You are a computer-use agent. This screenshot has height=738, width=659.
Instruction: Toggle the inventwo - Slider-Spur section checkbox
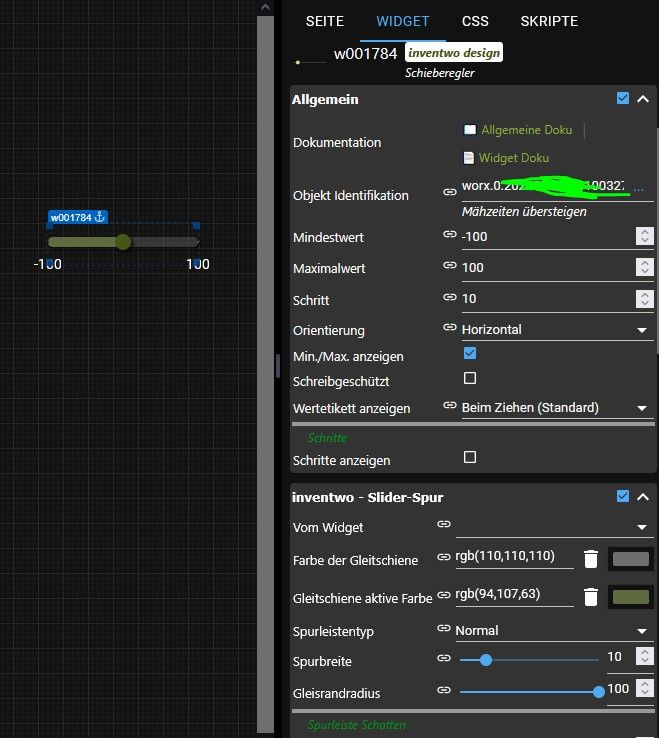pos(623,496)
